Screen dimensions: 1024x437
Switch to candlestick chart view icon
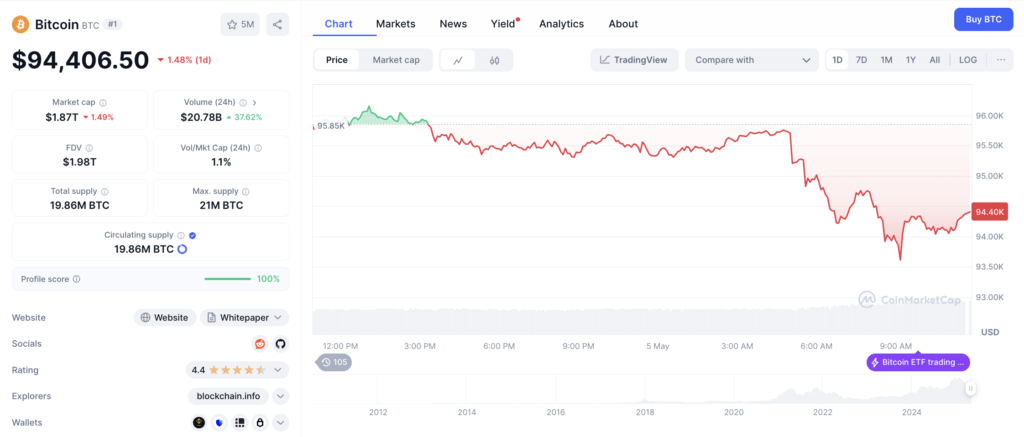point(494,60)
